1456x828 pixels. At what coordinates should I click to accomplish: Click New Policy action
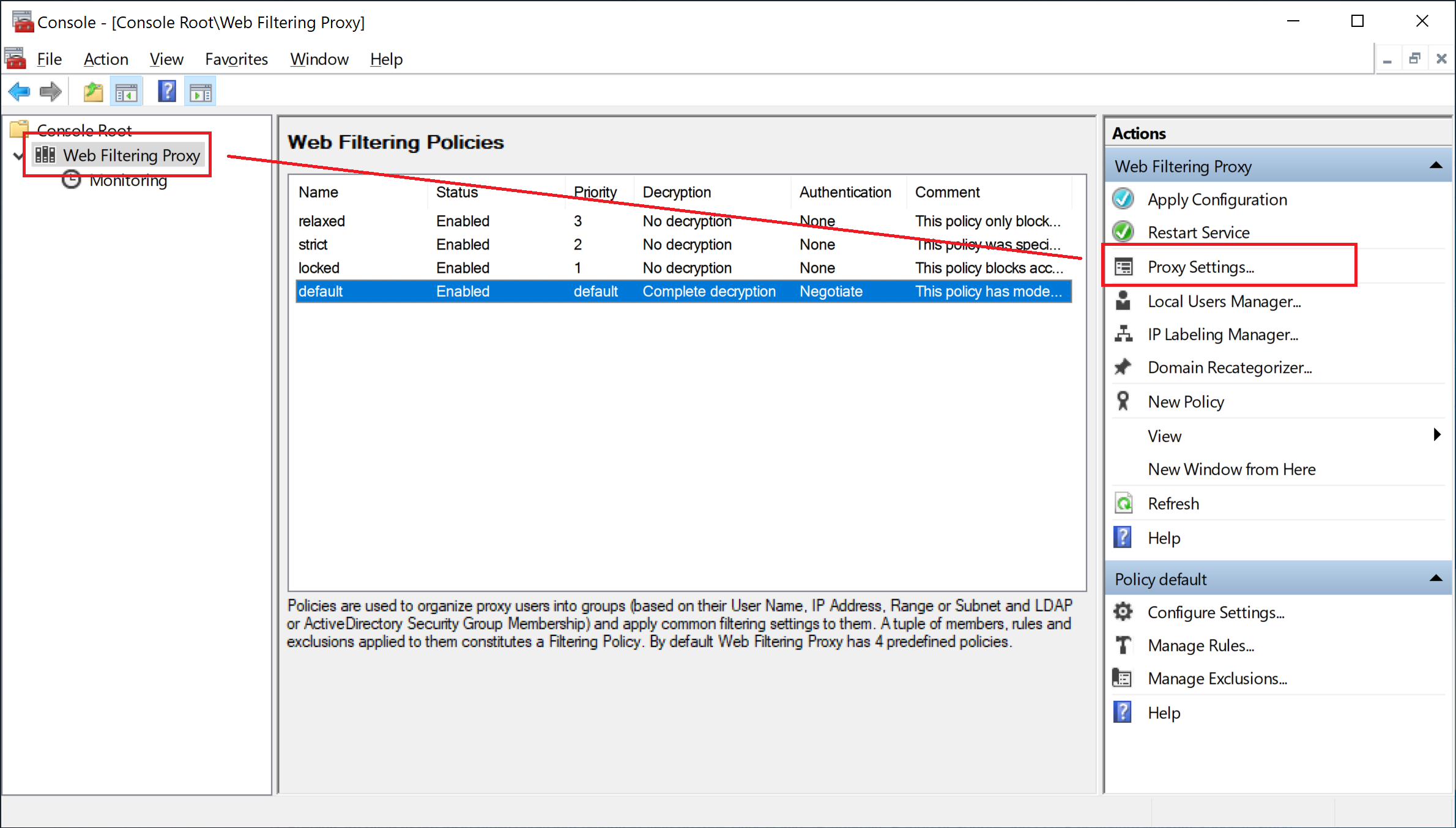[x=1186, y=402]
